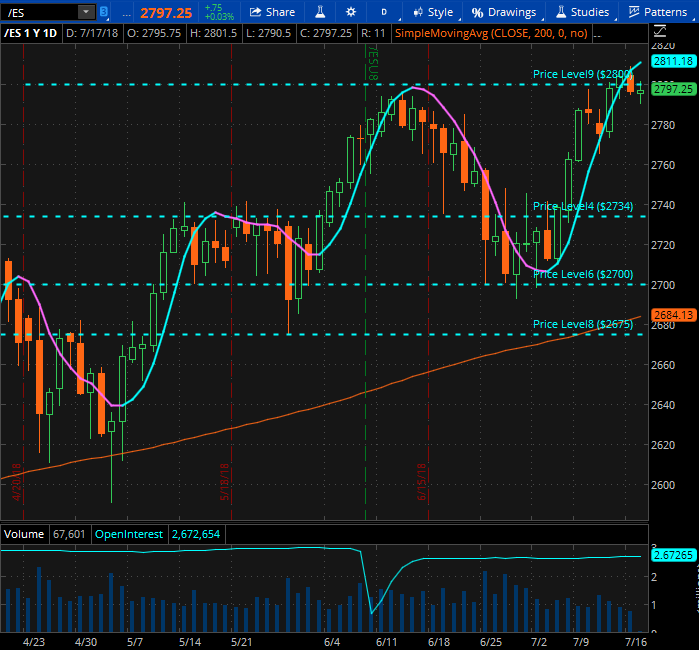The width and height of the screenshot is (699, 650).
Task: Click the 5/18/18 expiration date marker
Action: [225, 482]
